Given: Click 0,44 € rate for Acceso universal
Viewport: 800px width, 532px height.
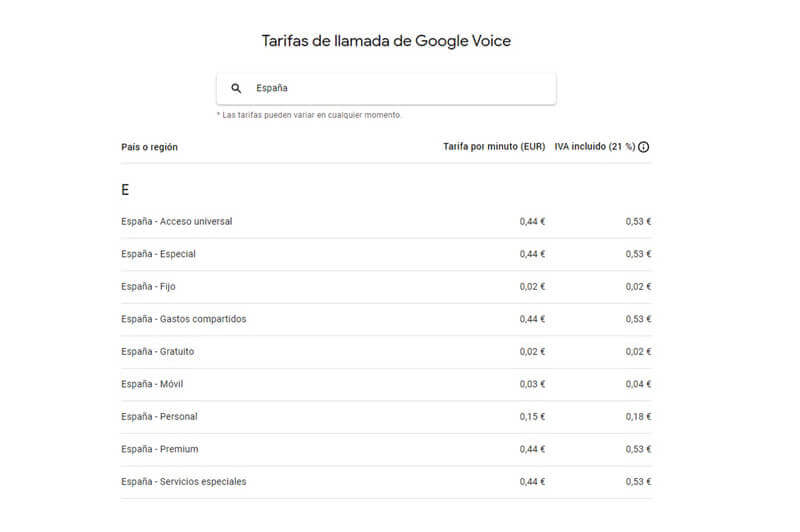Looking at the screenshot, I should pyautogui.click(x=532, y=221).
